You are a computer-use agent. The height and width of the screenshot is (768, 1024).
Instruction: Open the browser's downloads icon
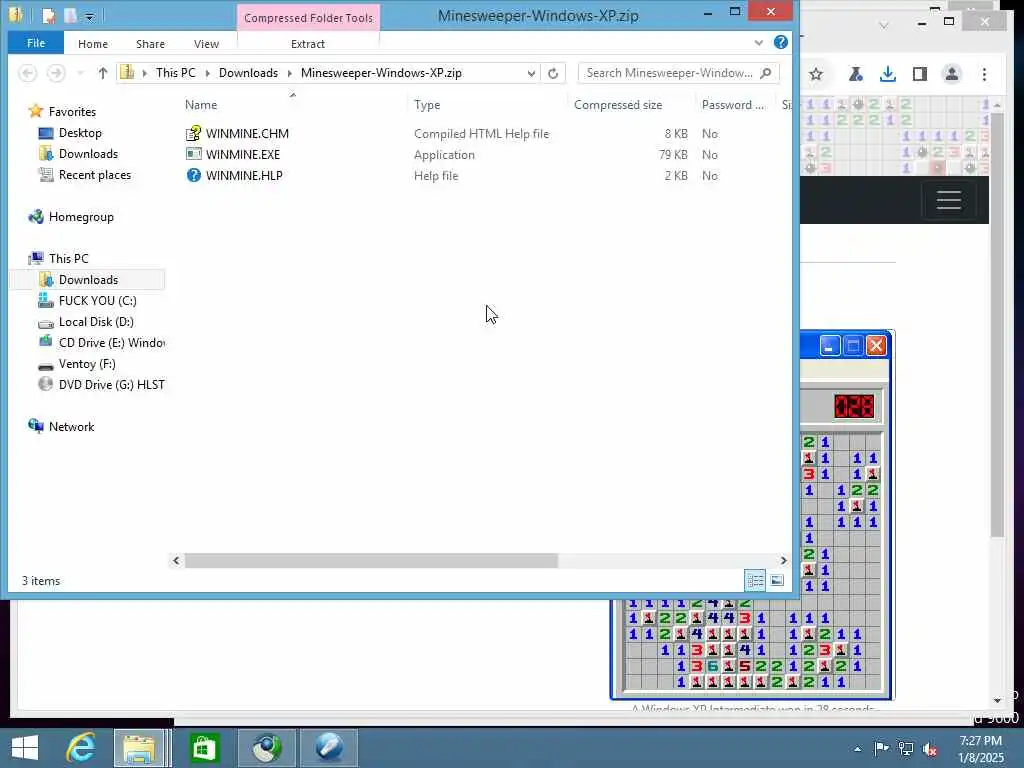[x=888, y=74]
